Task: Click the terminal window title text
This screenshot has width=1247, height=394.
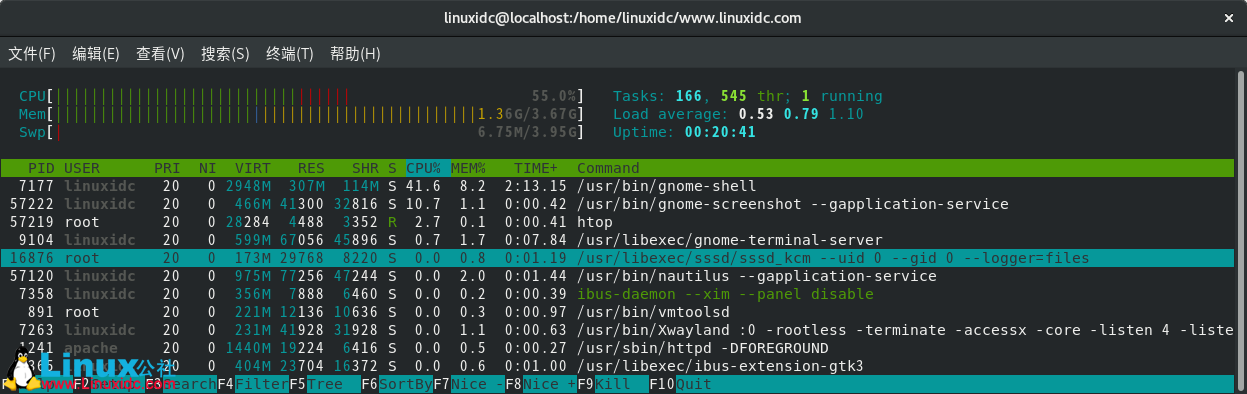Action: (622, 18)
